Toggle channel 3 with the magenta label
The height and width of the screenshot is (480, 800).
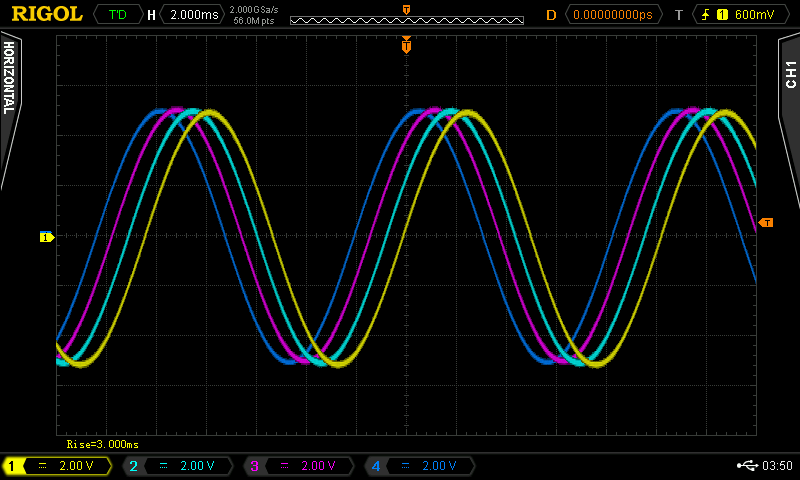tap(254, 466)
